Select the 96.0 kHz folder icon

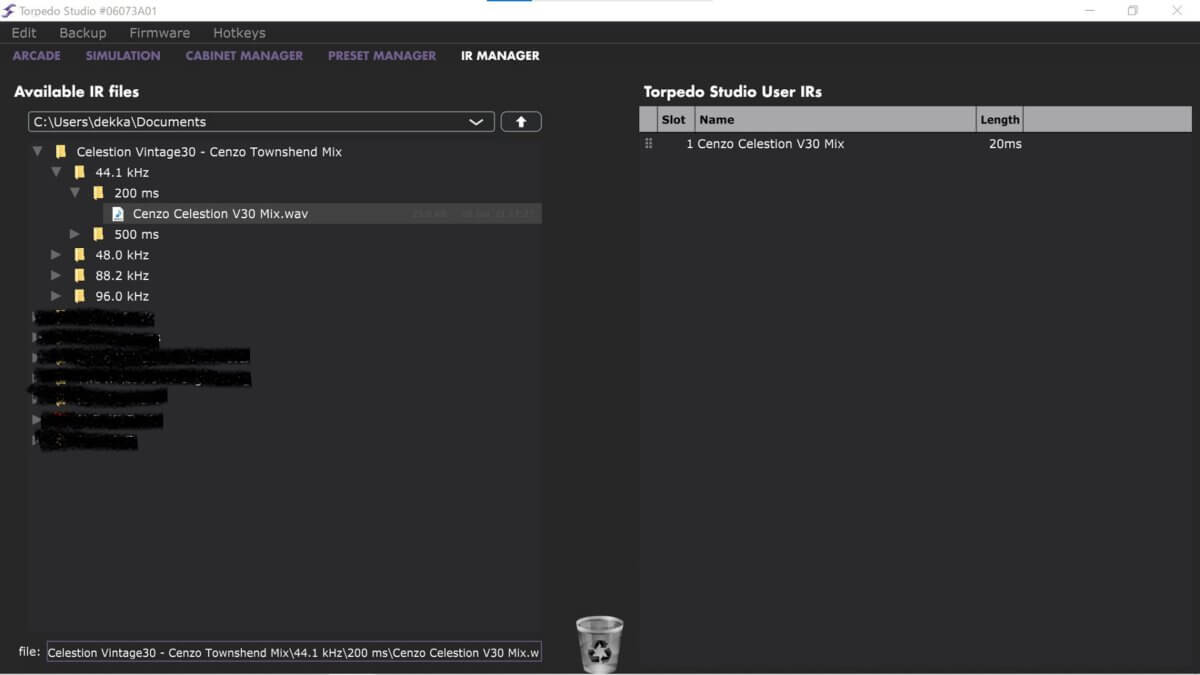80,296
